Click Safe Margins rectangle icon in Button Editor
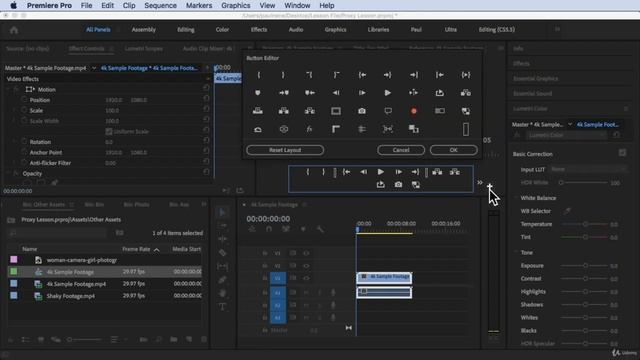 336,111
